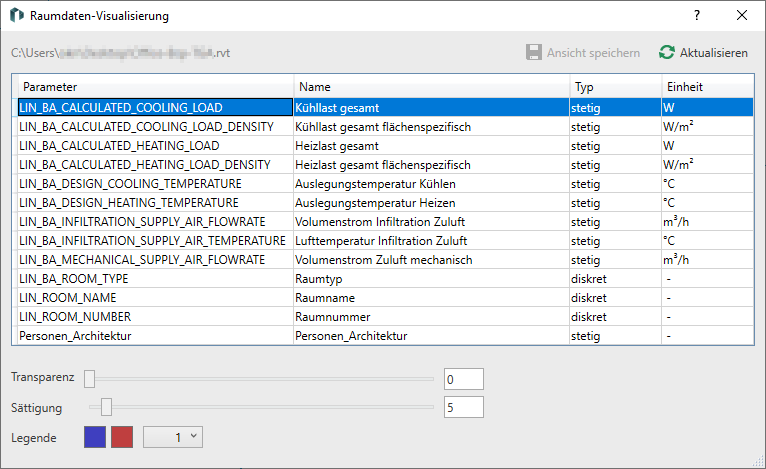Click the name cell Raumname

tap(431, 298)
